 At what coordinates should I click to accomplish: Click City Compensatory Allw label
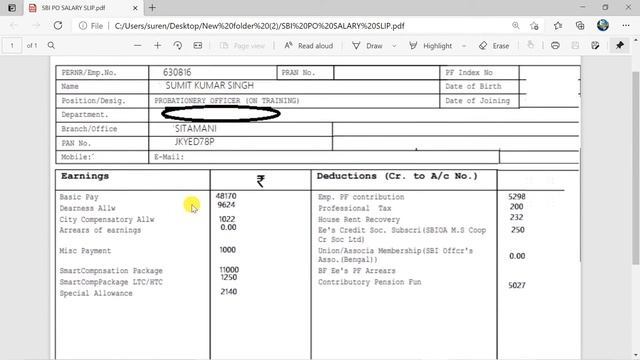(107, 219)
